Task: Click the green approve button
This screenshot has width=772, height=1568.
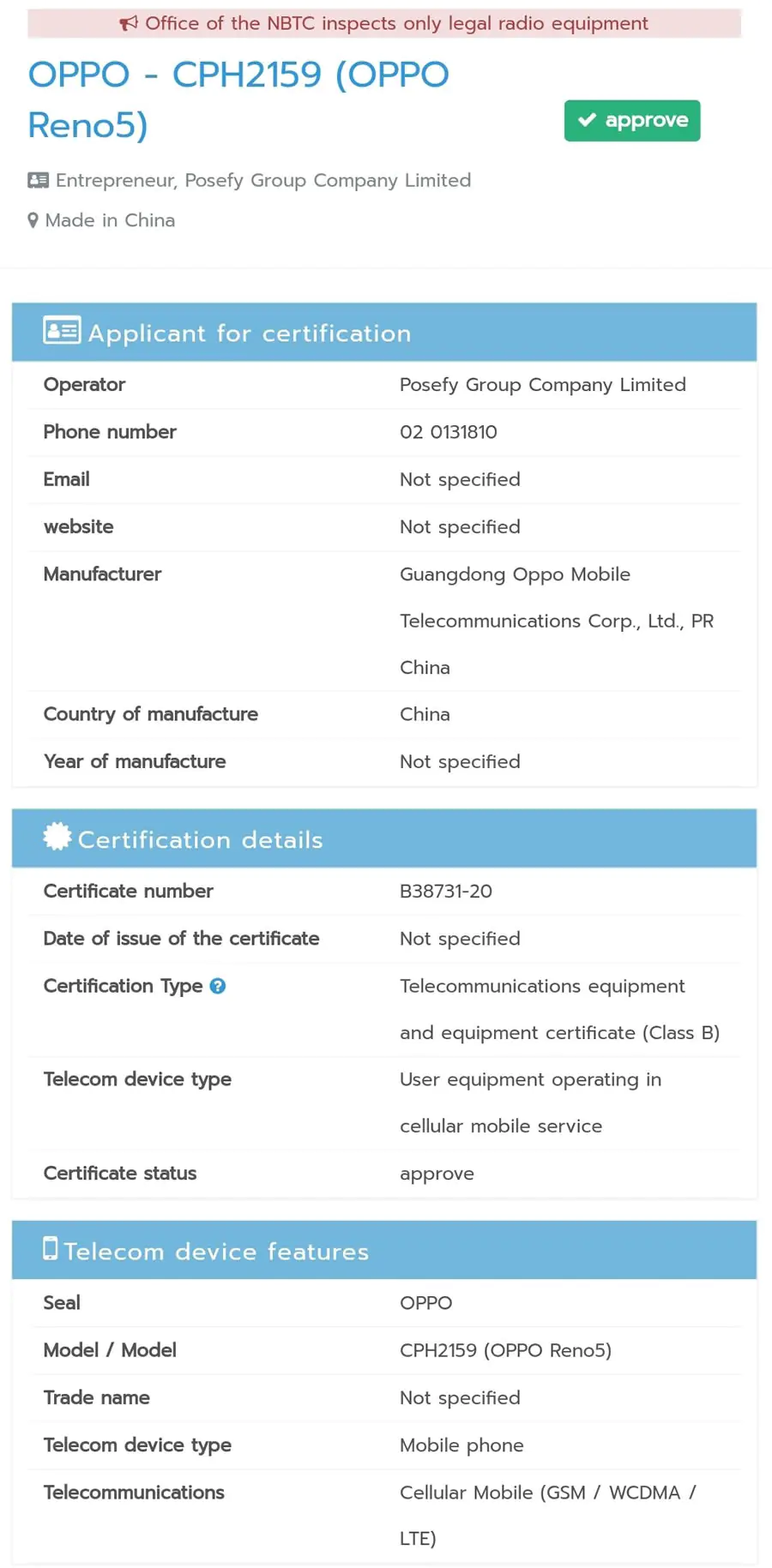Action: [x=632, y=120]
